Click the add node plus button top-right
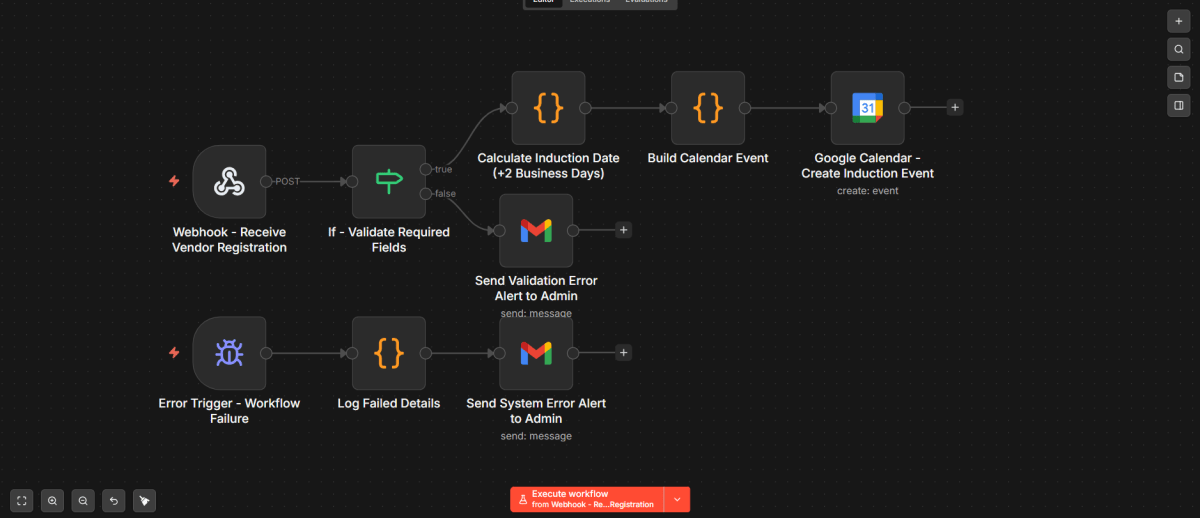This screenshot has width=1200, height=518. coord(1179,21)
